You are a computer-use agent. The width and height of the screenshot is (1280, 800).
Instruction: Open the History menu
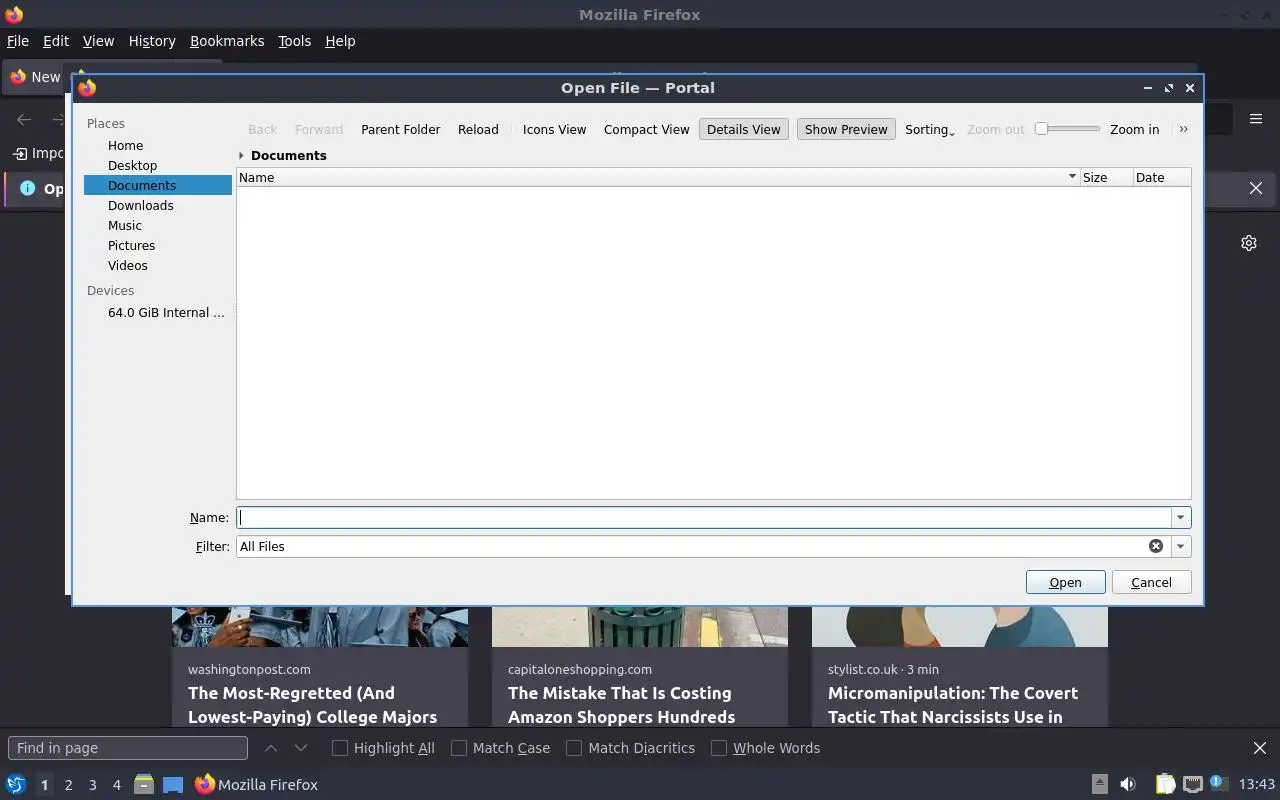152,41
